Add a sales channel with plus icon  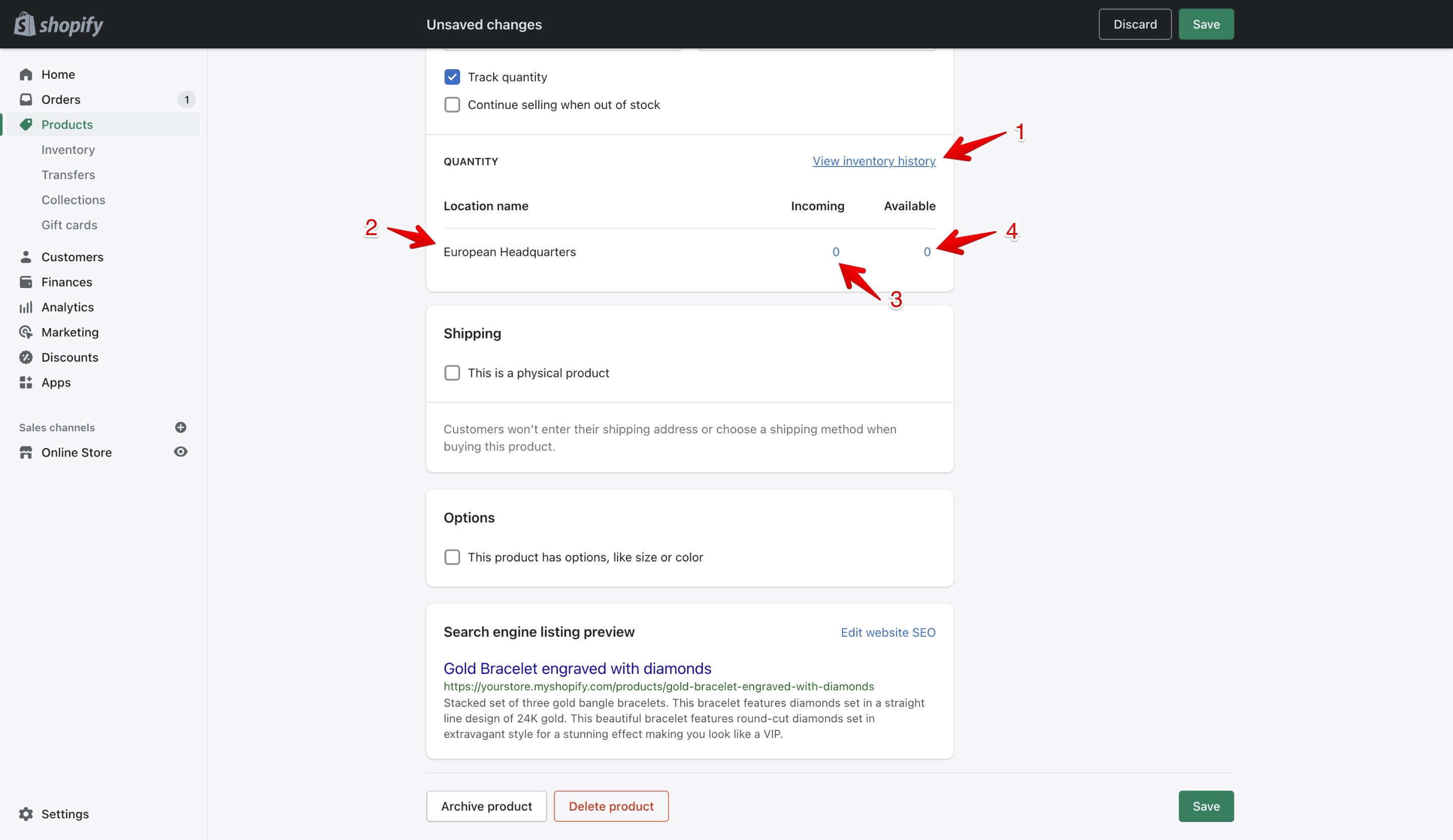coord(181,427)
